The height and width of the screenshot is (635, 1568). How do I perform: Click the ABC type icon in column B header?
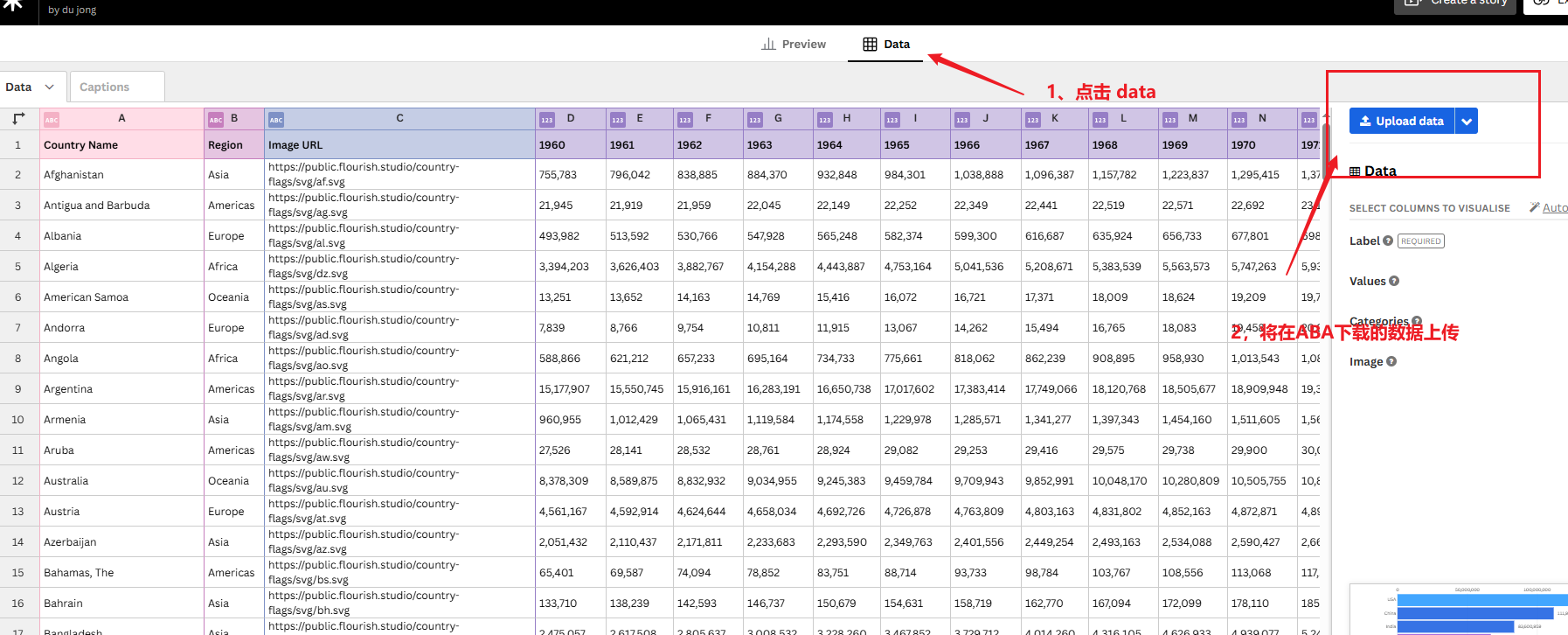[x=216, y=120]
